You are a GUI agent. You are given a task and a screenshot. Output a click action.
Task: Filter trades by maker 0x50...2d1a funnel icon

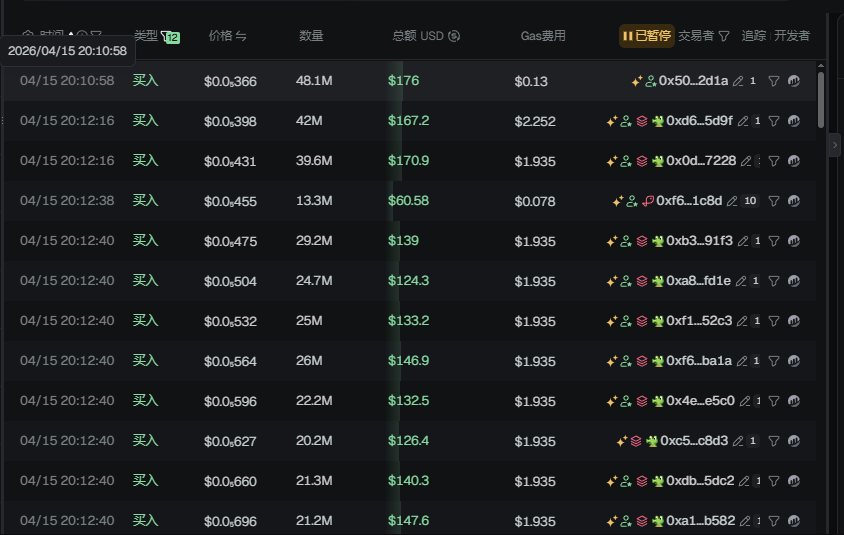[773, 81]
